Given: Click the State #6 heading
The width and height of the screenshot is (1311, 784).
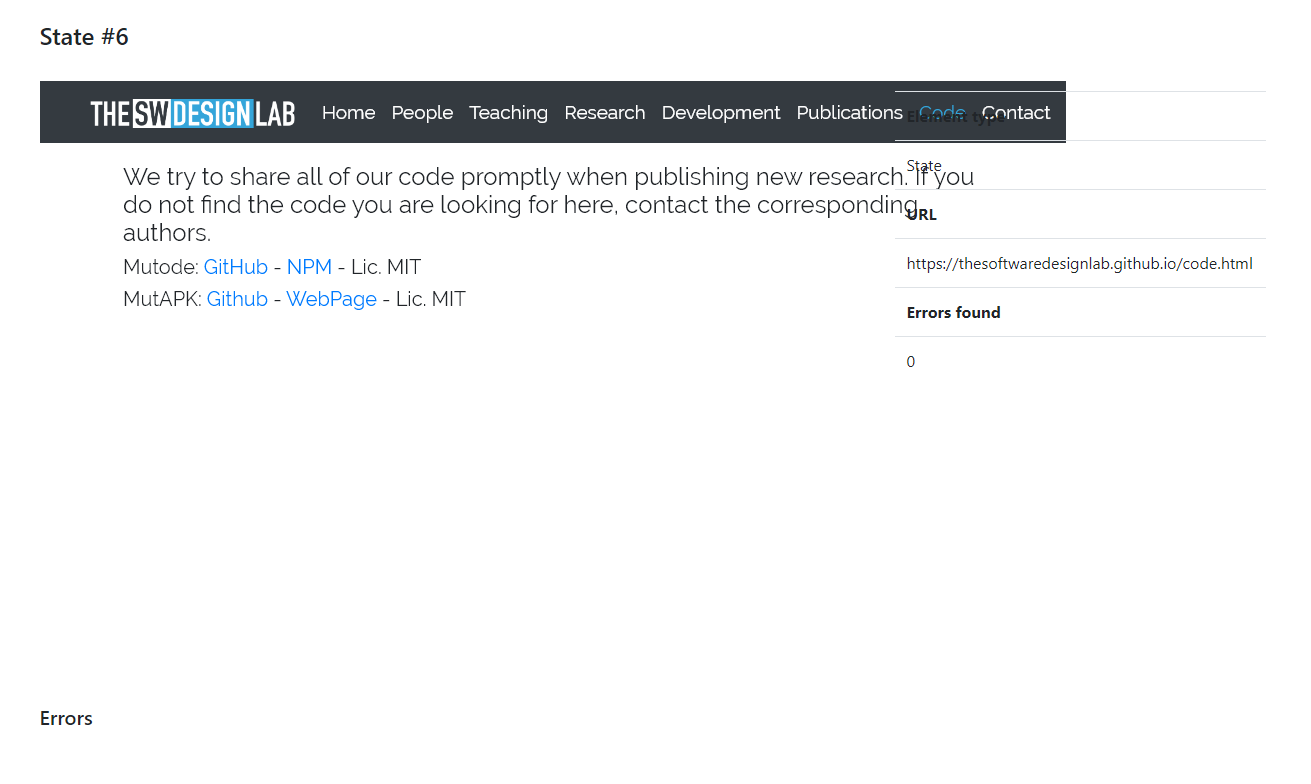Looking at the screenshot, I should coord(84,37).
